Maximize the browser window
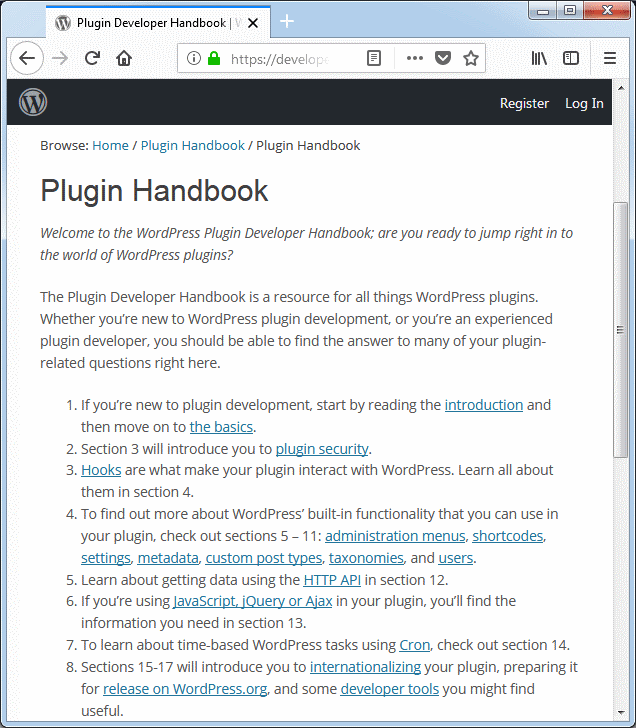The width and height of the screenshot is (636, 728). coord(570,10)
